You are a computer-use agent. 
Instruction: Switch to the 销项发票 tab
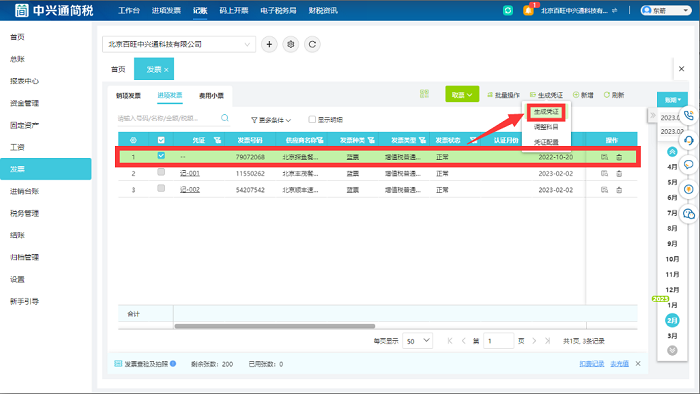coord(128,95)
